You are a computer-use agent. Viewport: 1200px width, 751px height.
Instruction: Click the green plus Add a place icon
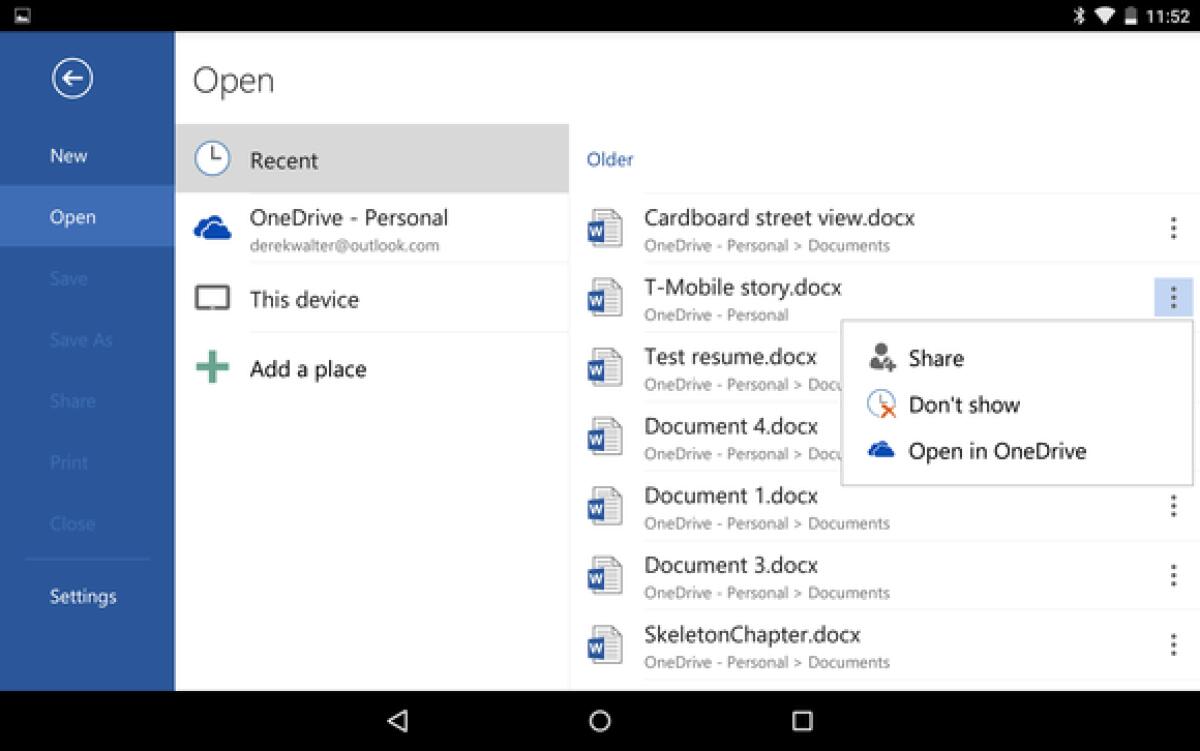212,368
